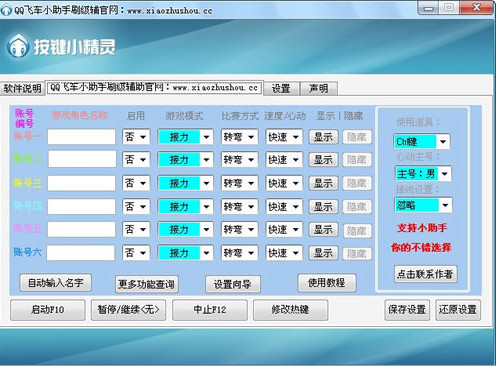Open the 启用 dropdown for 账号六
Screen dimensions: 496x366
point(136,253)
